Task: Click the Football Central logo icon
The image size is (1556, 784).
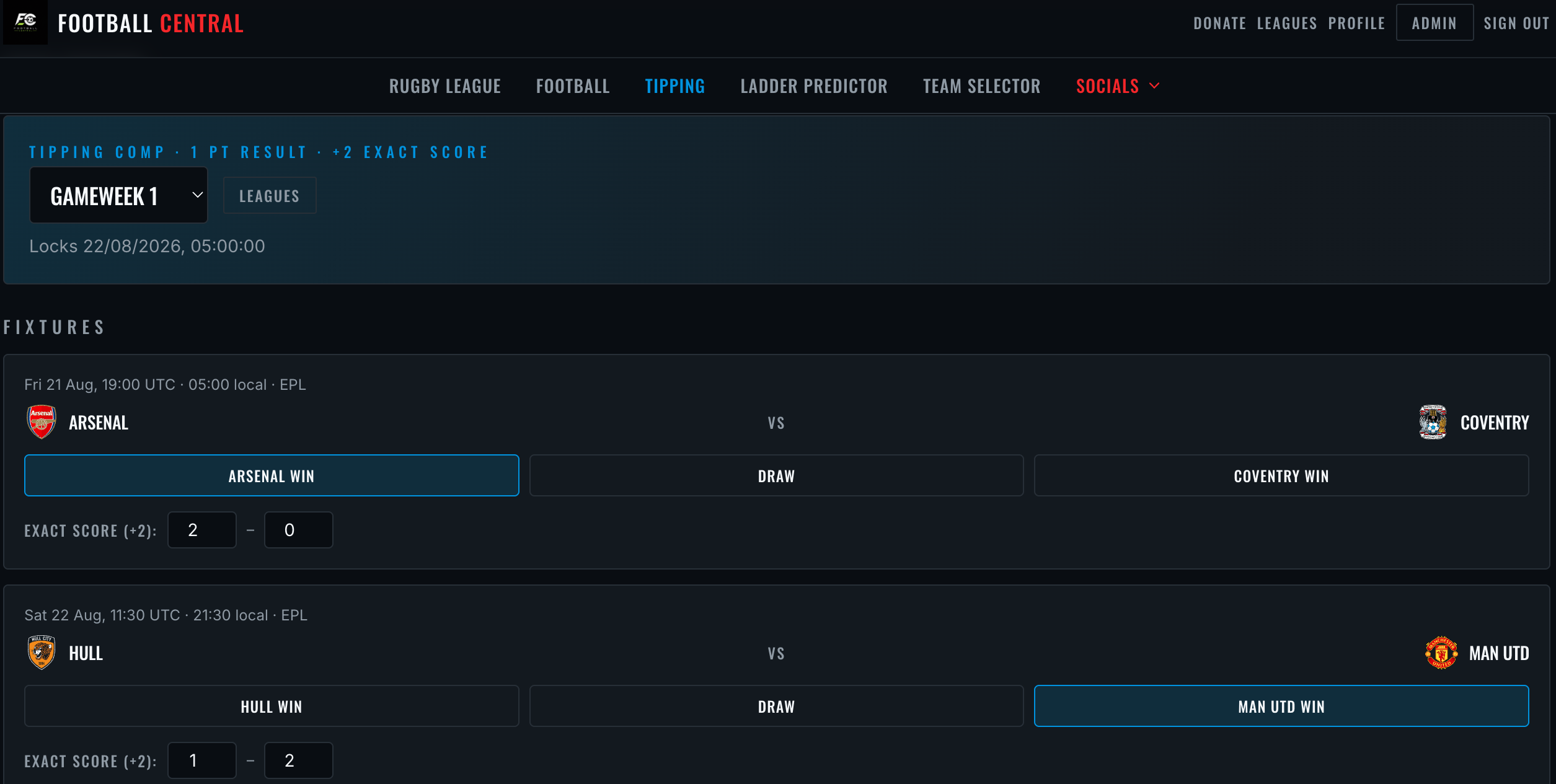Action: pyautogui.click(x=25, y=22)
